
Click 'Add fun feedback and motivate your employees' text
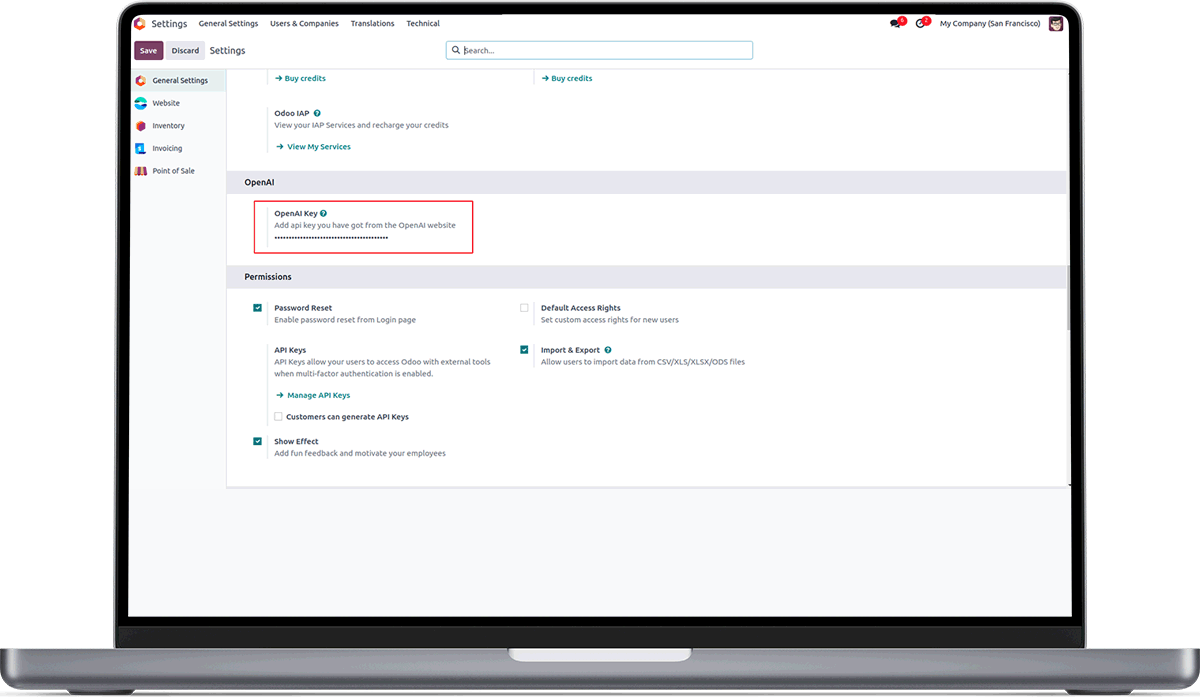pos(360,453)
